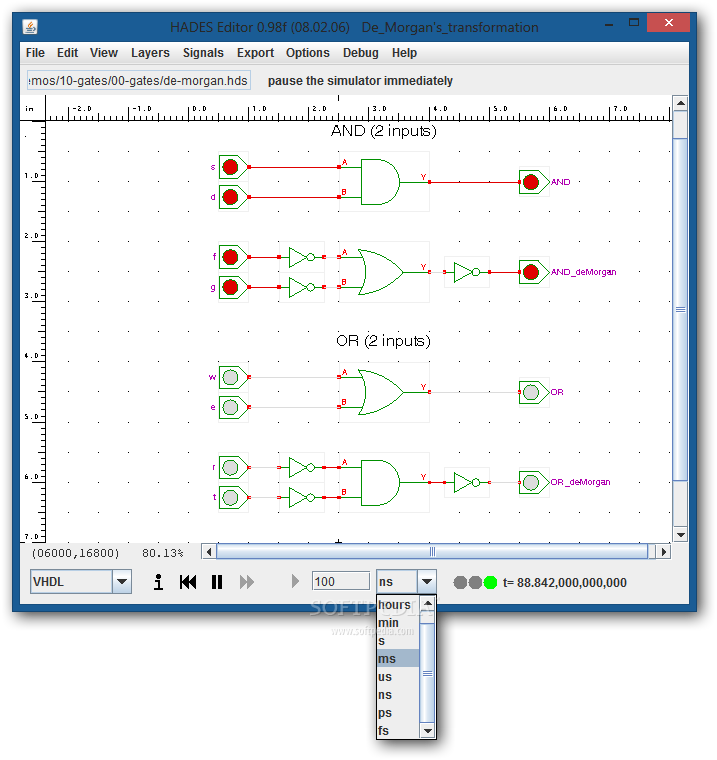Image resolution: width=717 pixels, height=760 pixels.
Task: Open the Export menu
Action: coord(255,53)
